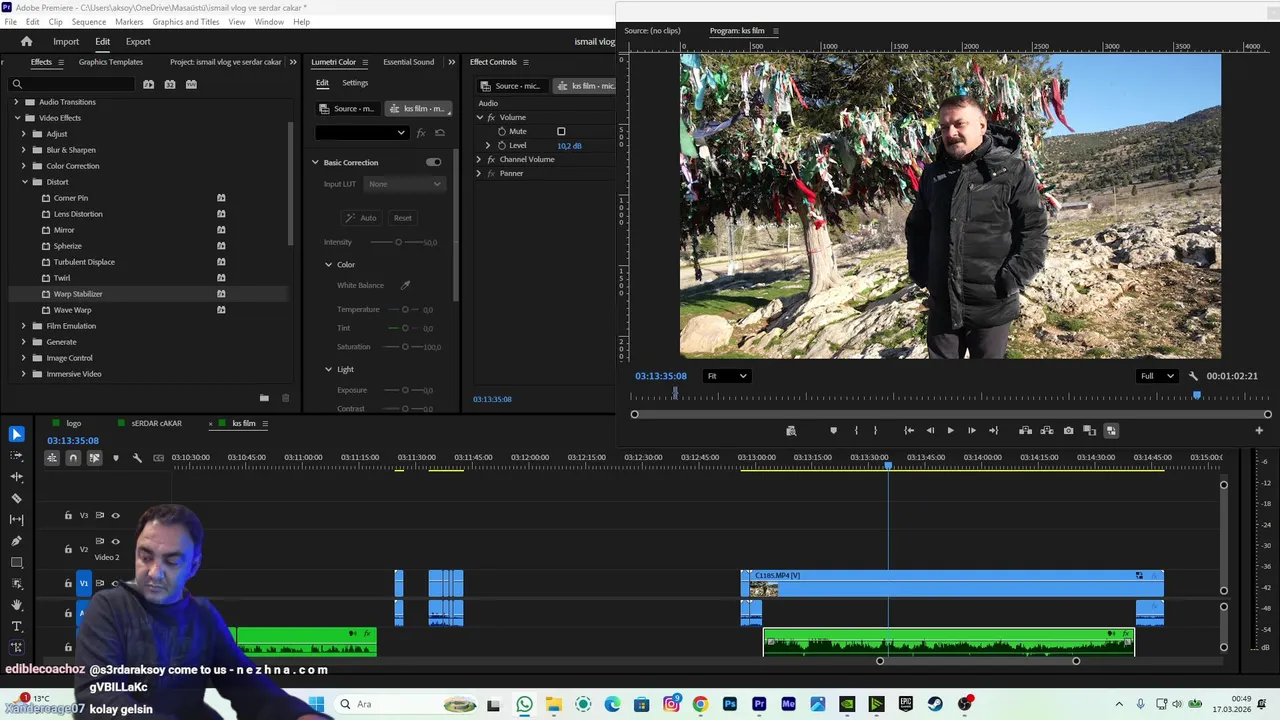Open WhatsApp from the taskbar
The width and height of the screenshot is (1280, 720).
(524, 704)
